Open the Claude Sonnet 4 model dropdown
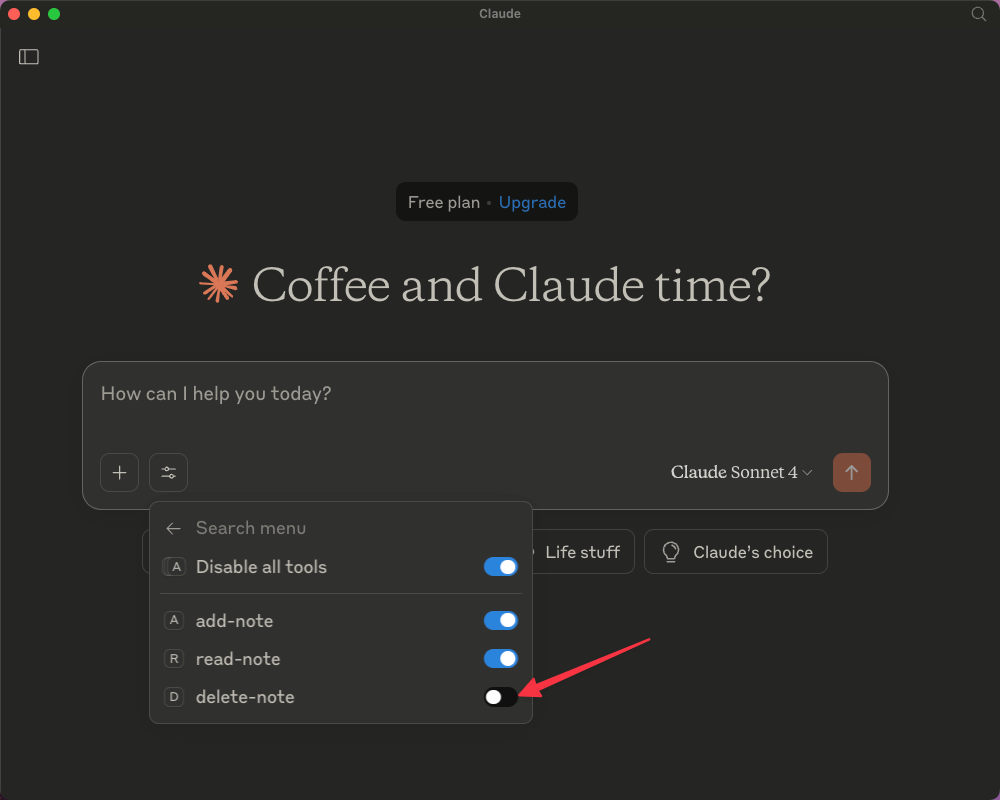The width and height of the screenshot is (1000, 800). click(742, 472)
